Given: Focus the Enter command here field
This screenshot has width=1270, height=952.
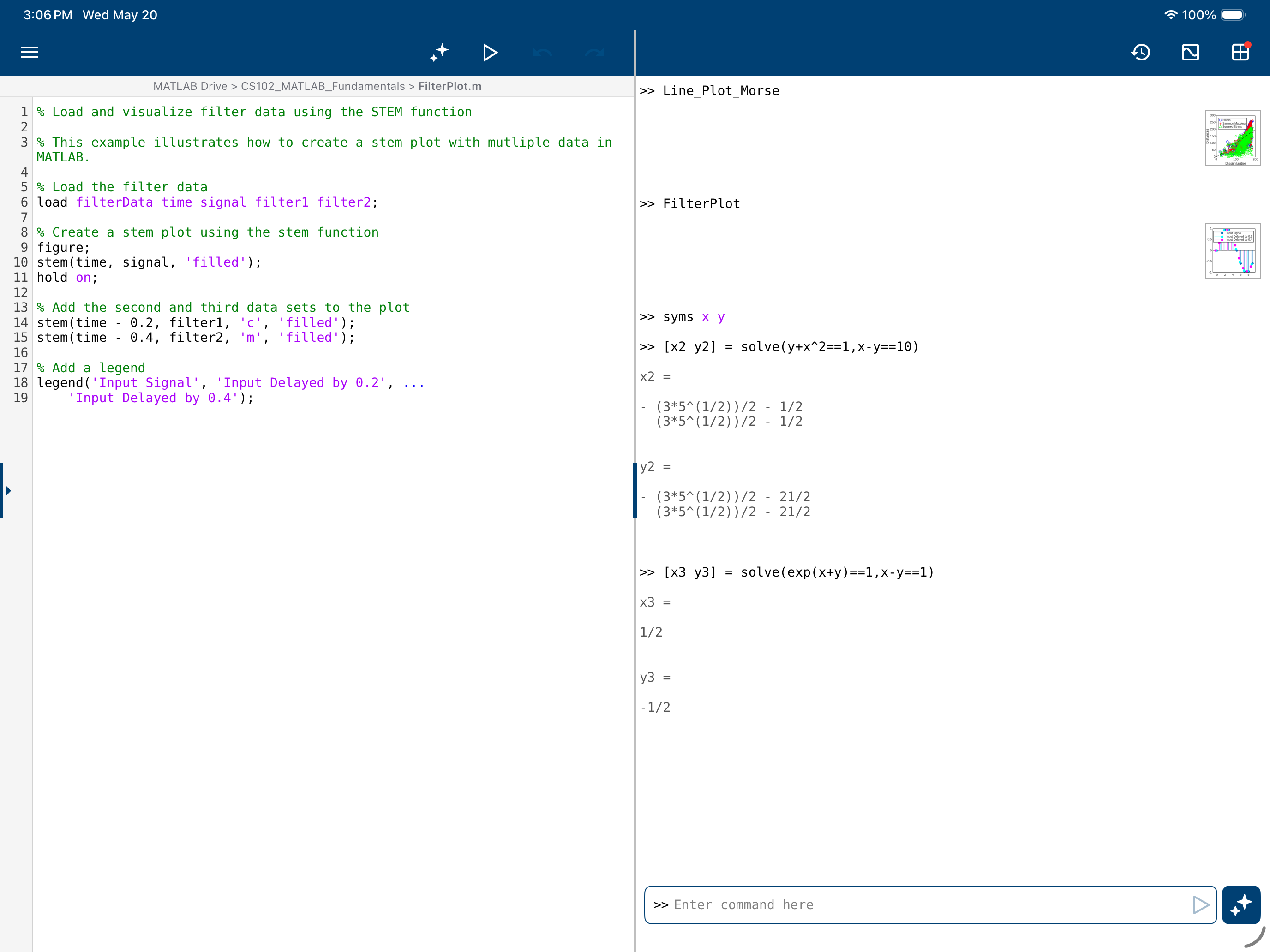Looking at the screenshot, I should pos(930,905).
